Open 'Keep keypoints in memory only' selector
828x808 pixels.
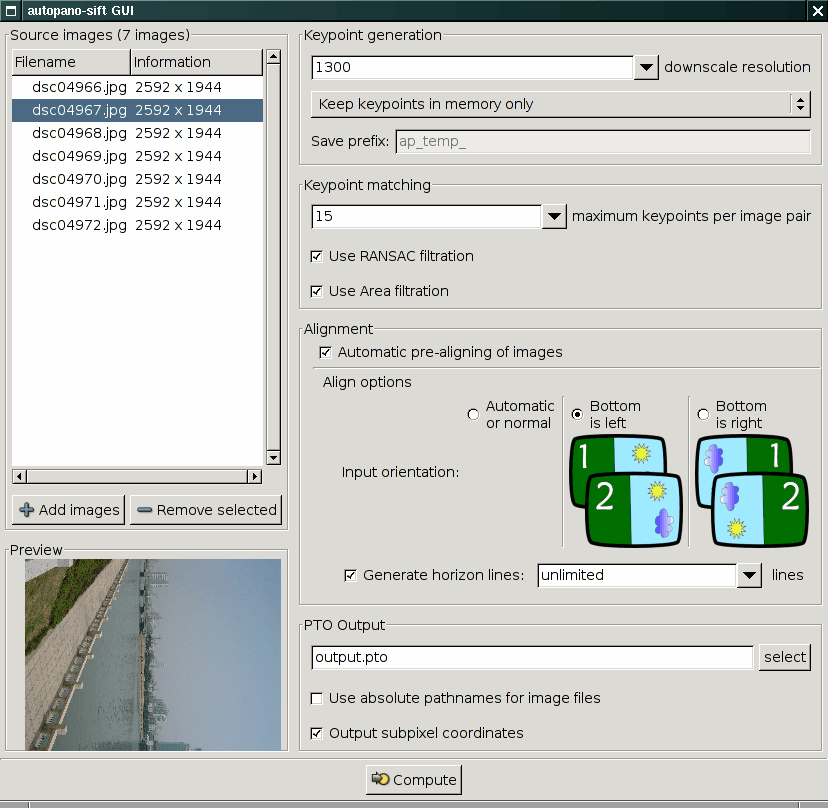pyautogui.click(x=560, y=104)
